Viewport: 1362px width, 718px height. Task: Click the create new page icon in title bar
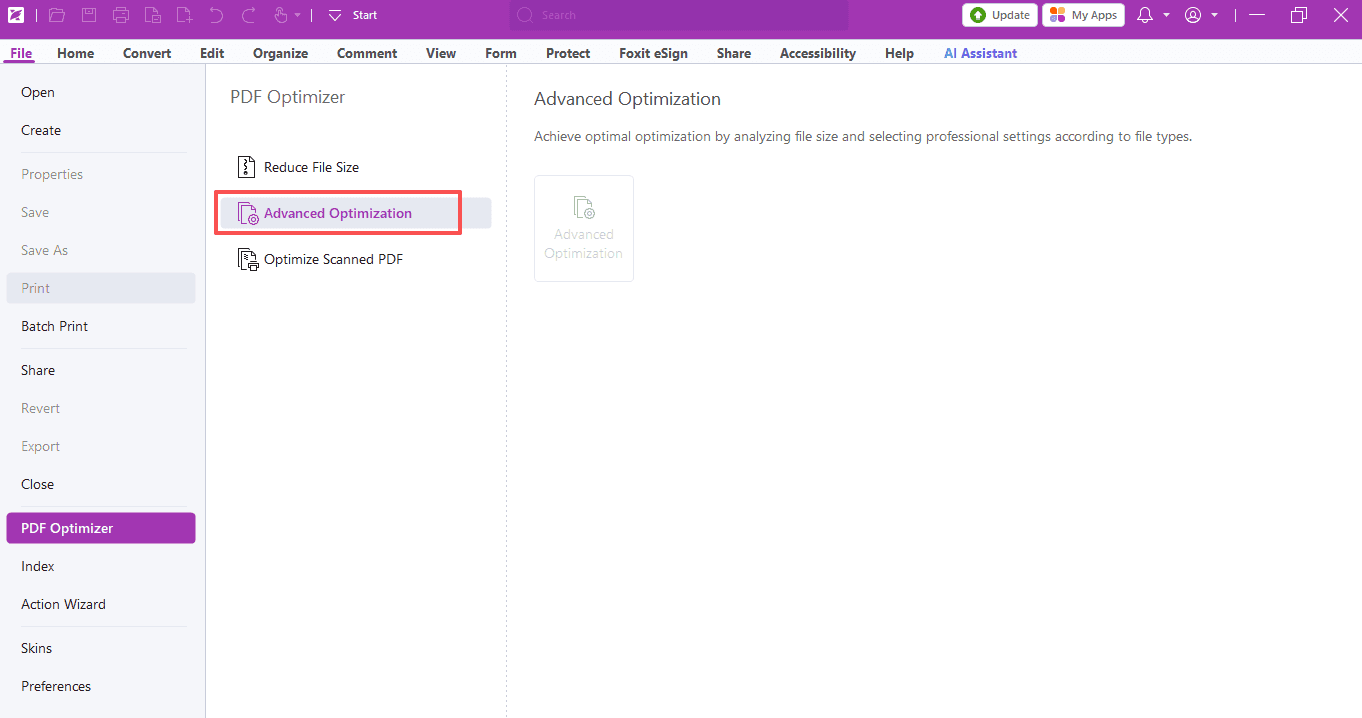(185, 15)
